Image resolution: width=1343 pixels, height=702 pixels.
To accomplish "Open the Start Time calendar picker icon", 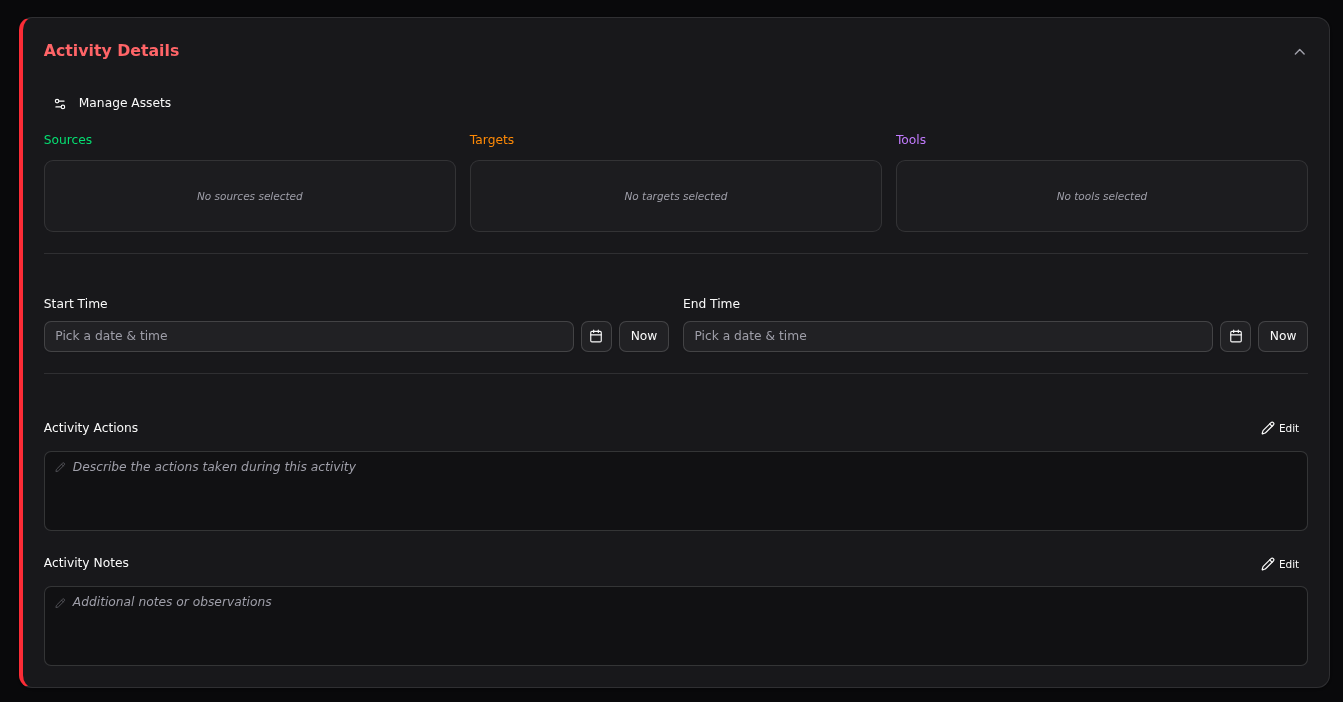I will click(x=596, y=337).
